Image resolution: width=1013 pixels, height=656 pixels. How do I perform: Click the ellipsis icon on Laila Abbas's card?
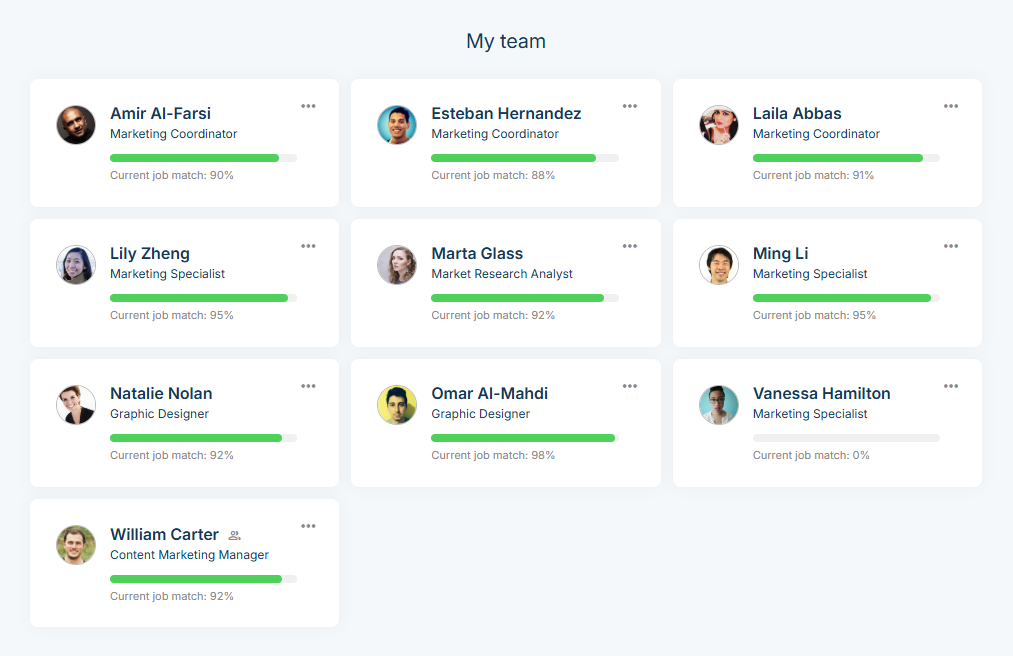(951, 106)
